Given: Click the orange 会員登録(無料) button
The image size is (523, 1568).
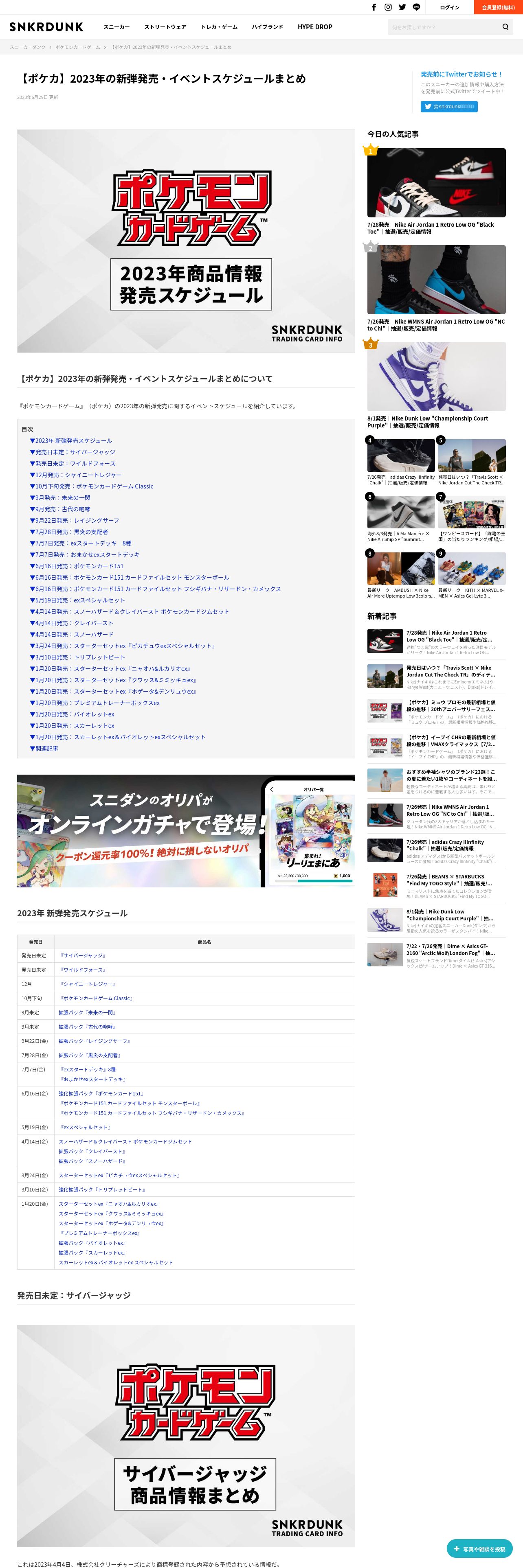Looking at the screenshot, I should [498, 7].
